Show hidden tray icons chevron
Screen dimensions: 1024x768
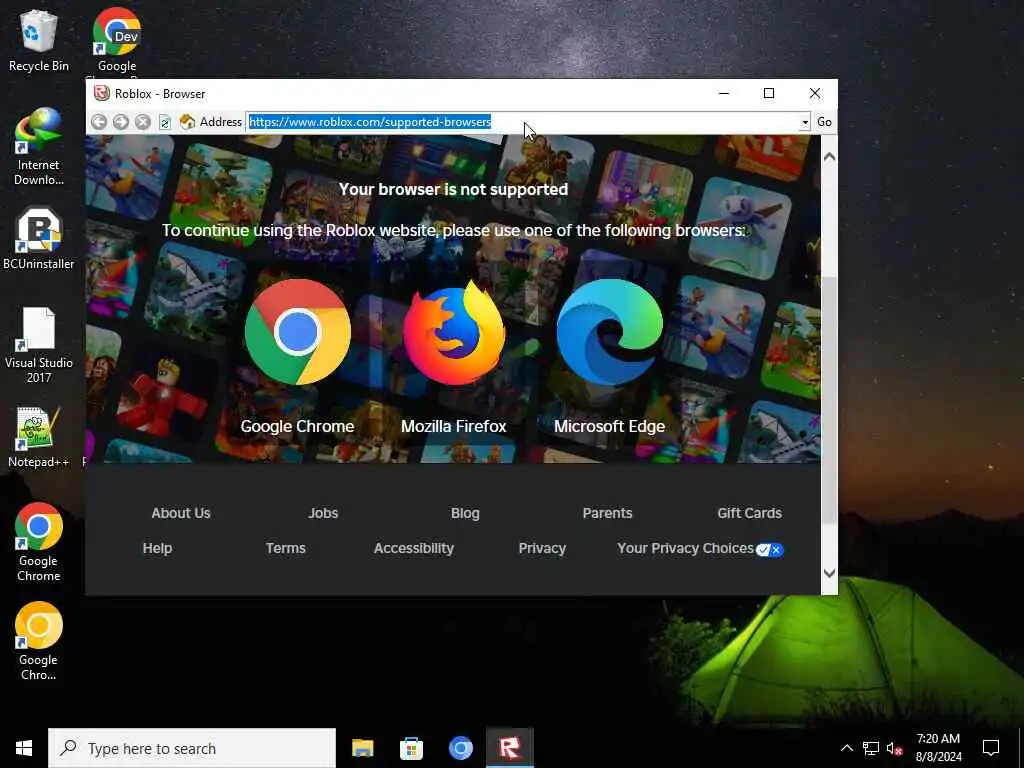click(x=846, y=748)
